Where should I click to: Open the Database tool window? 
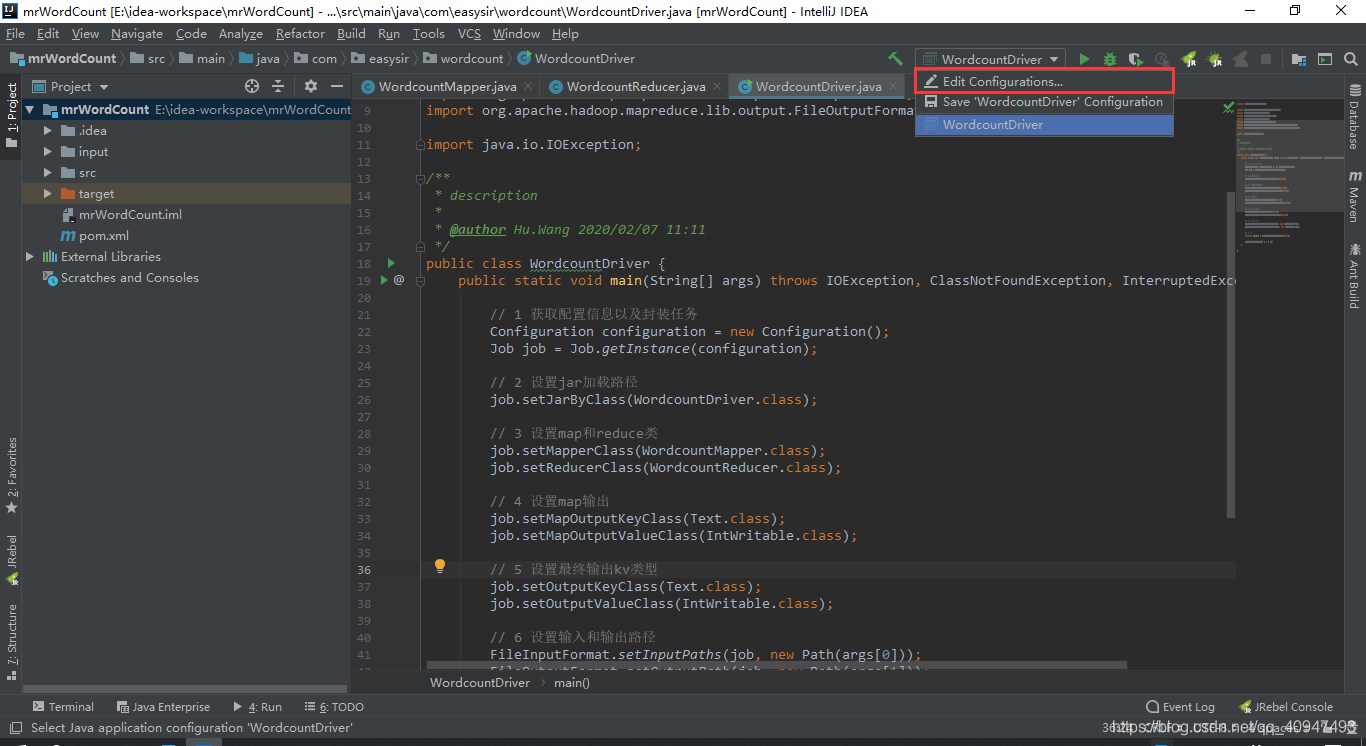[x=1355, y=118]
